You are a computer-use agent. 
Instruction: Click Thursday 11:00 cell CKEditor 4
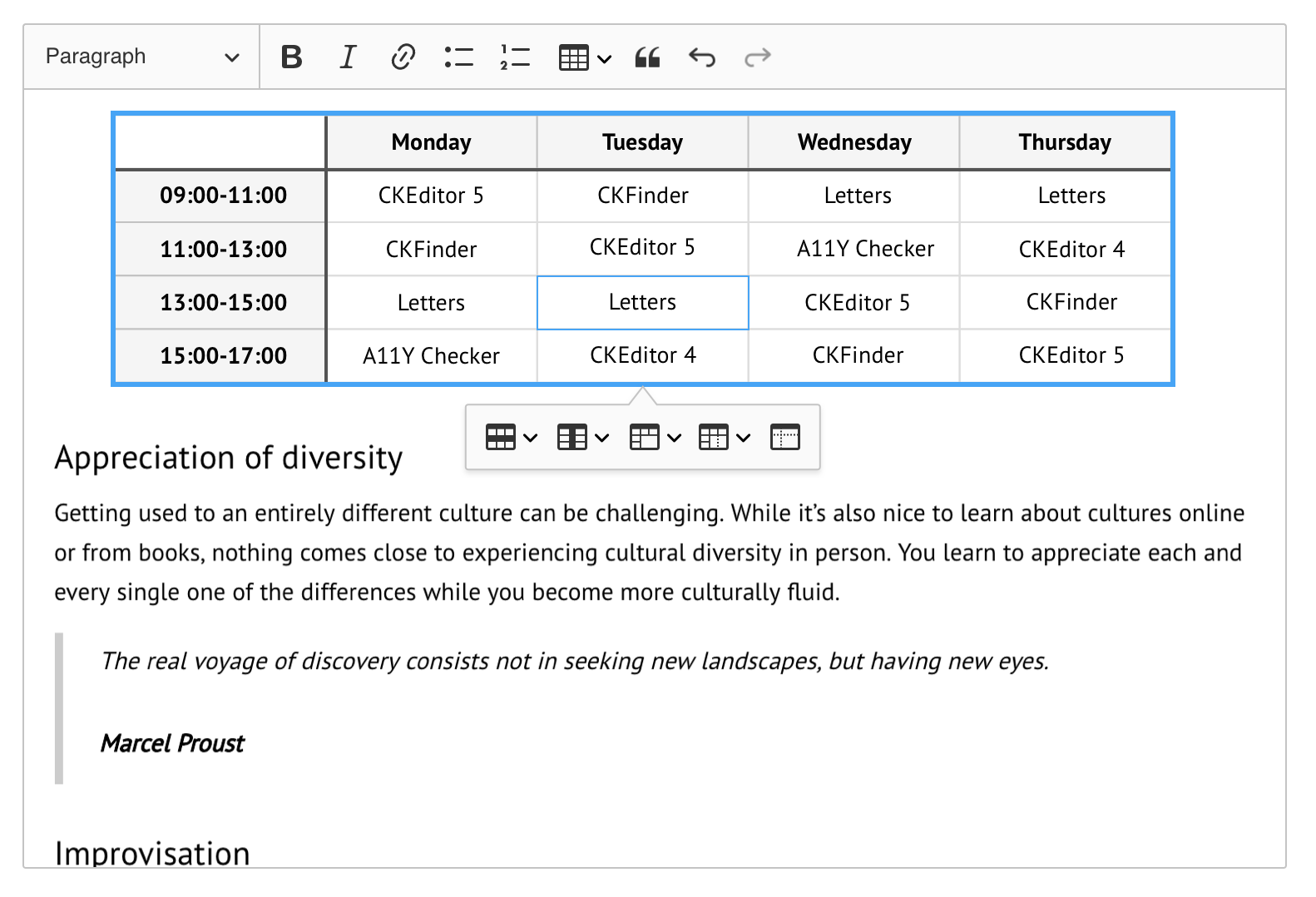(x=1066, y=249)
